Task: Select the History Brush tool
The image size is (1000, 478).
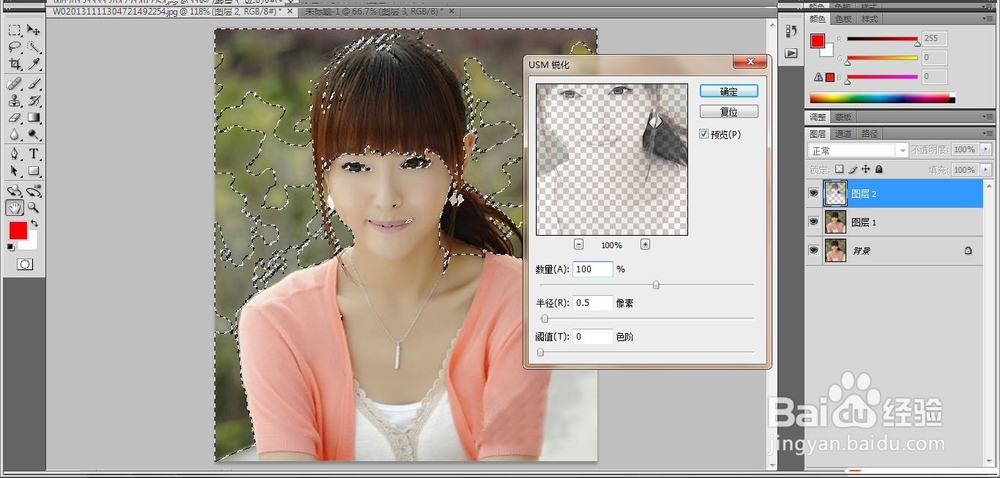Action: (34, 101)
